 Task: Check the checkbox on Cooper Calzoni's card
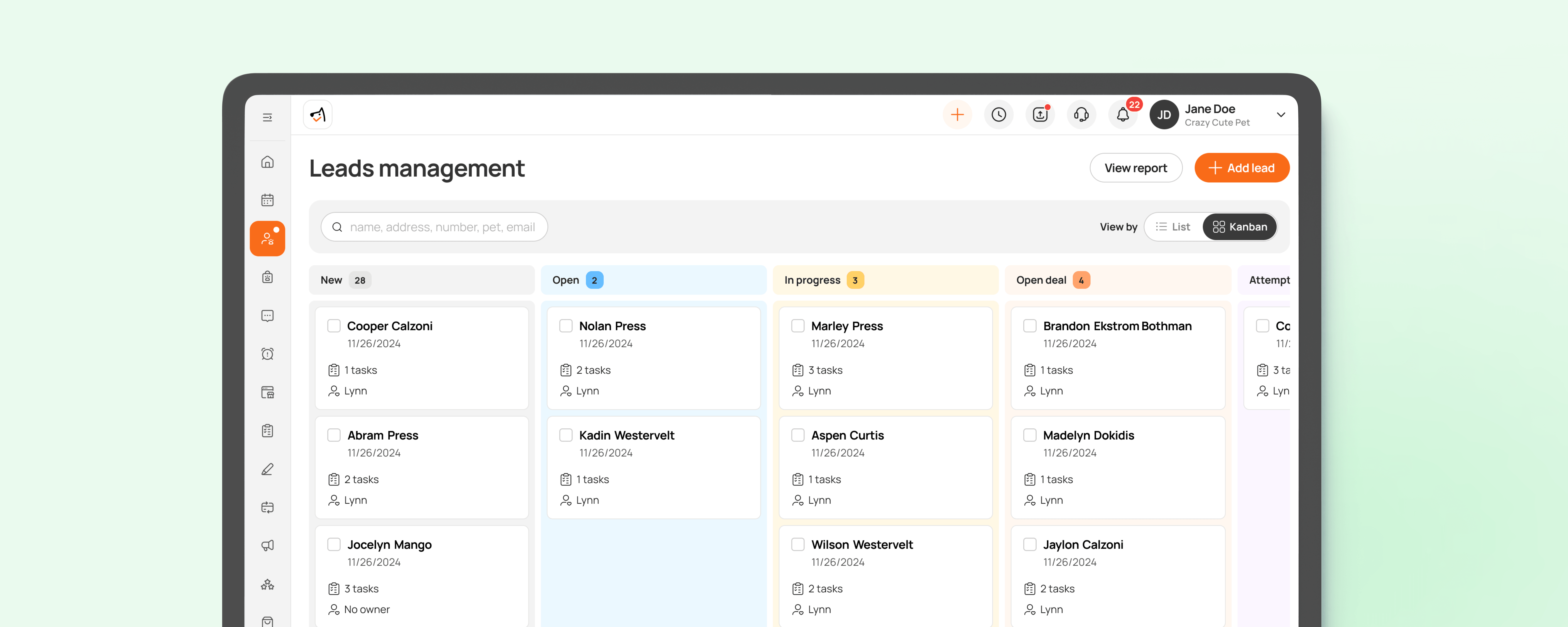[334, 326]
